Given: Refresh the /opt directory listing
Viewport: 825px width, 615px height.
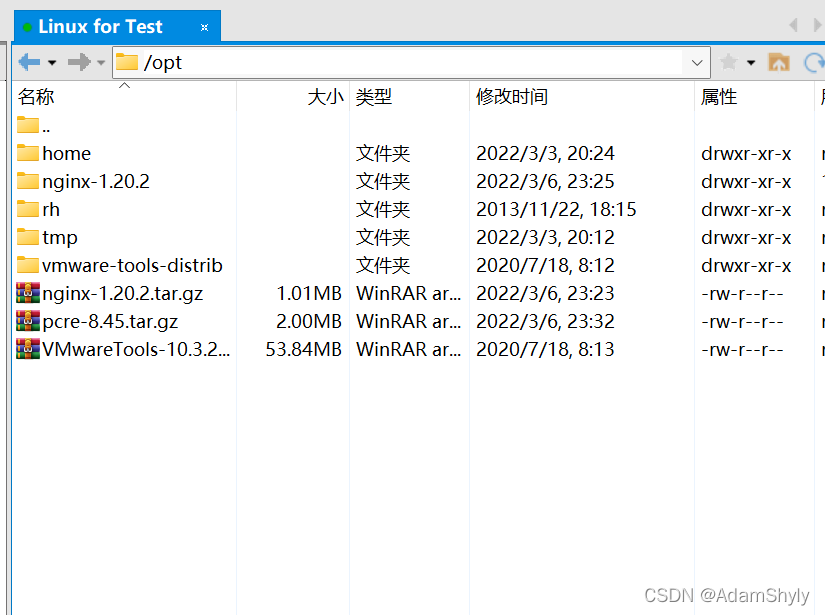Looking at the screenshot, I should pyautogui.click(x=816, y=61).
